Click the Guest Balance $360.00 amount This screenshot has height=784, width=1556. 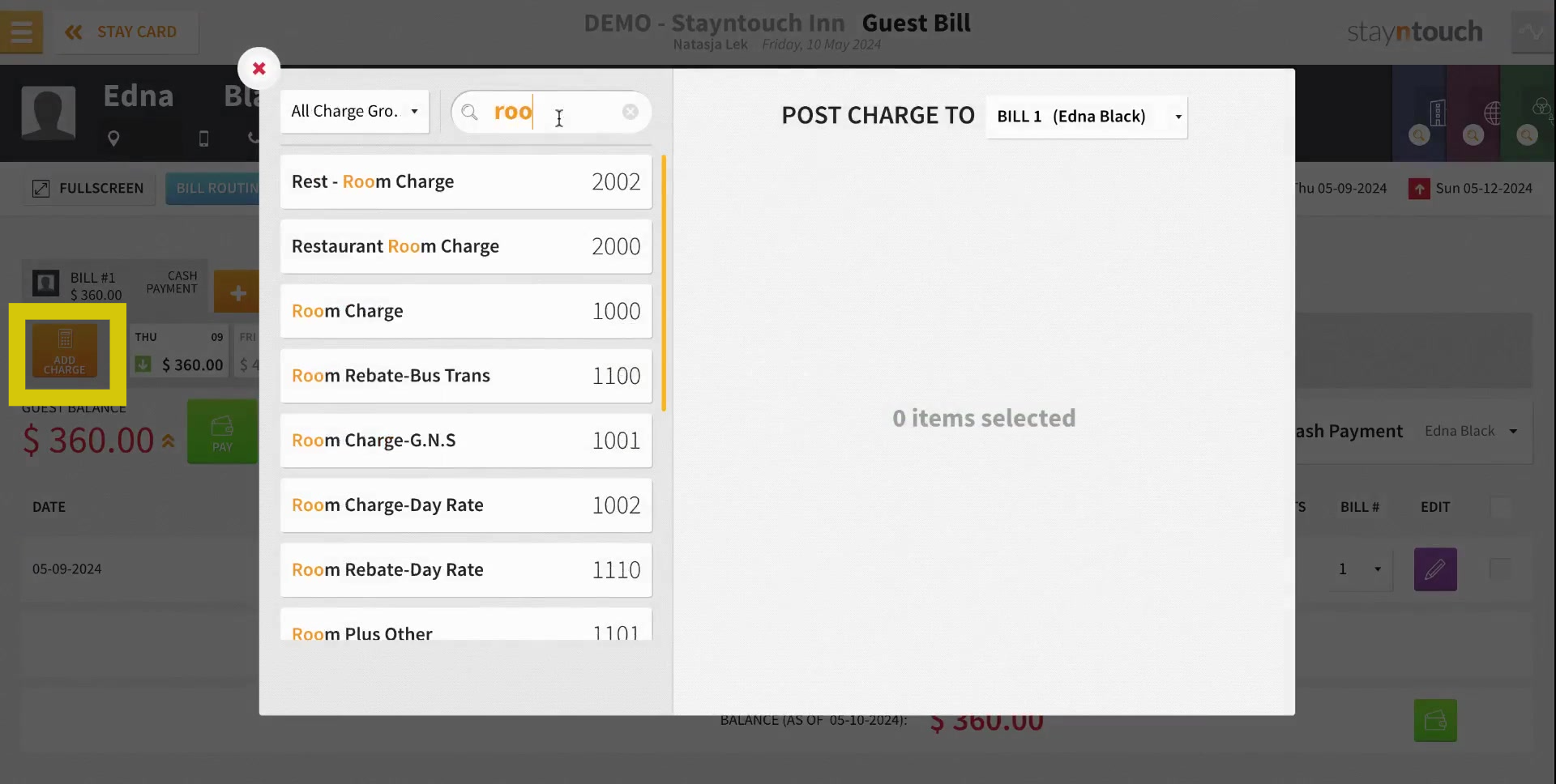pos(88,441)
